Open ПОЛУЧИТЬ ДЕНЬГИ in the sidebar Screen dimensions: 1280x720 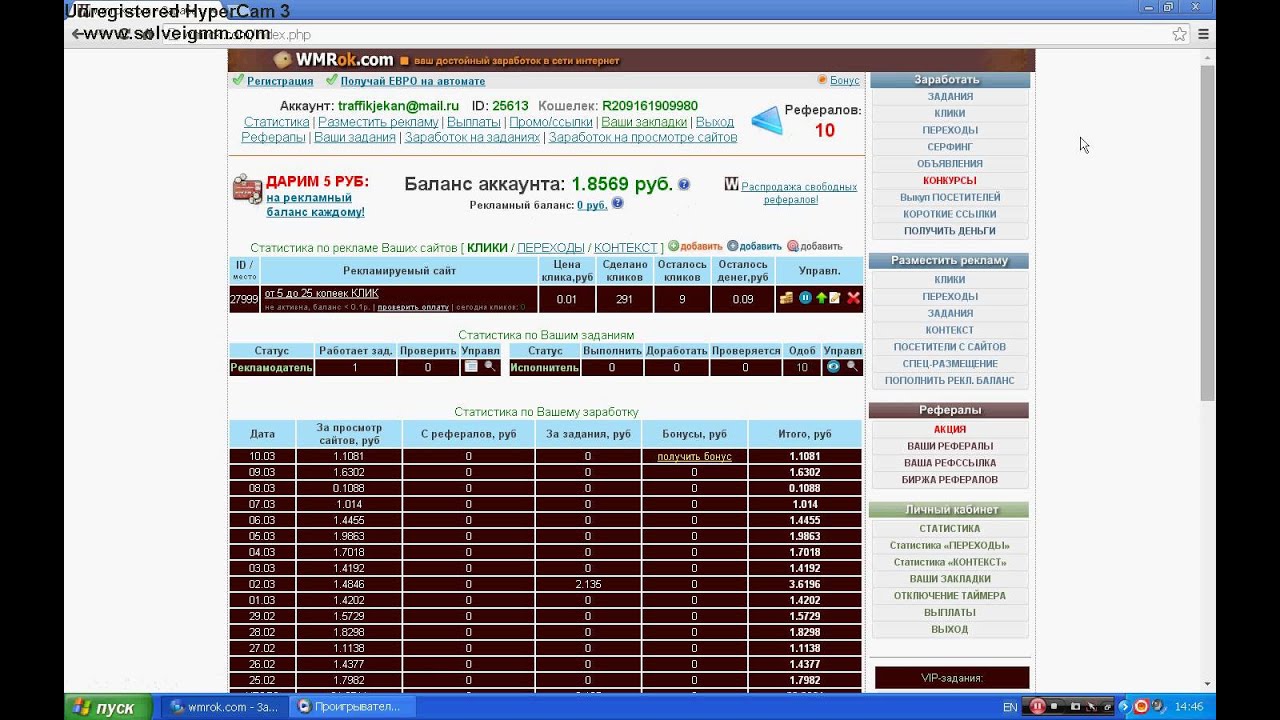point(949,231)
